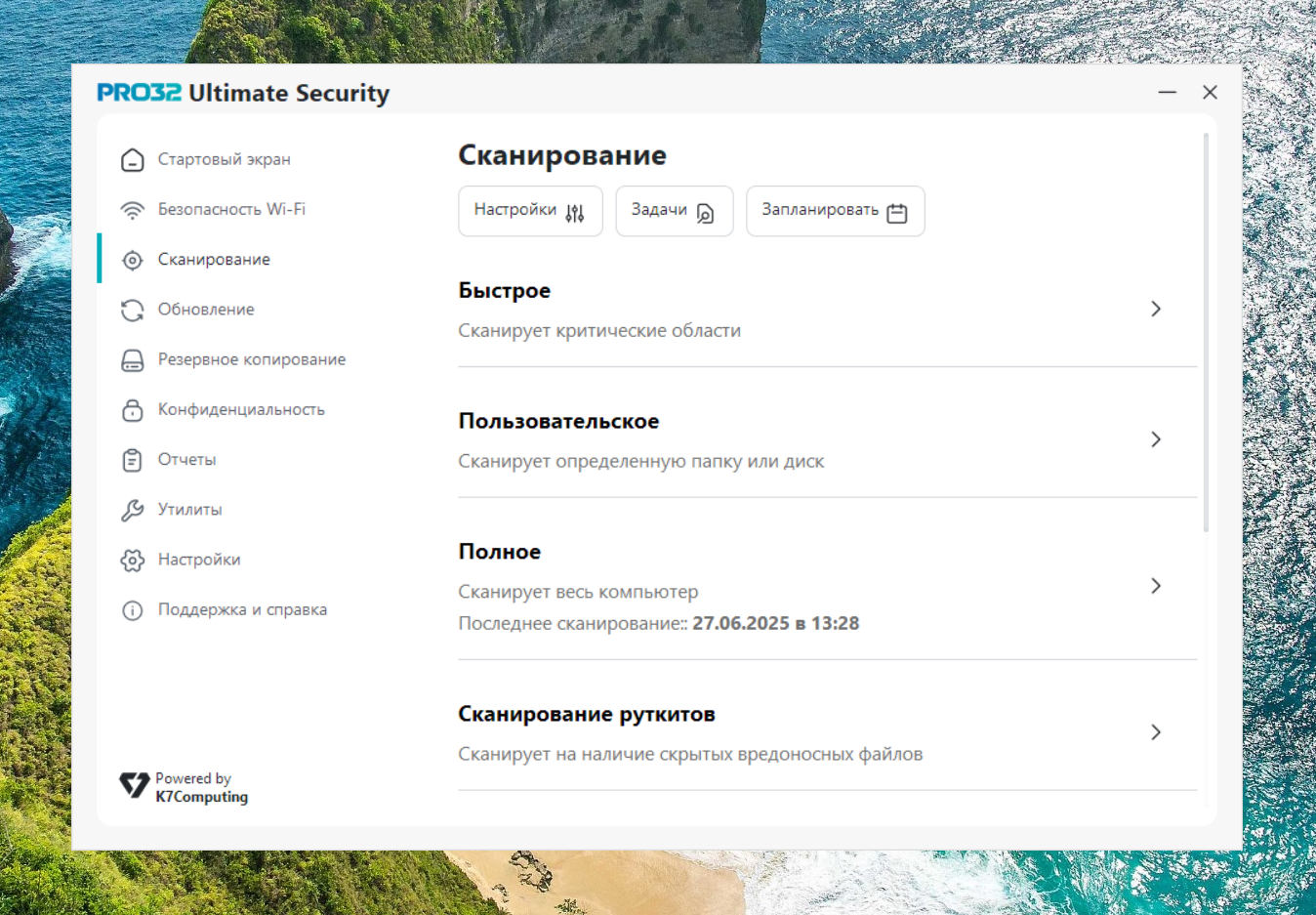
Task: Open Утилиты section
Action: pos(189,509)
